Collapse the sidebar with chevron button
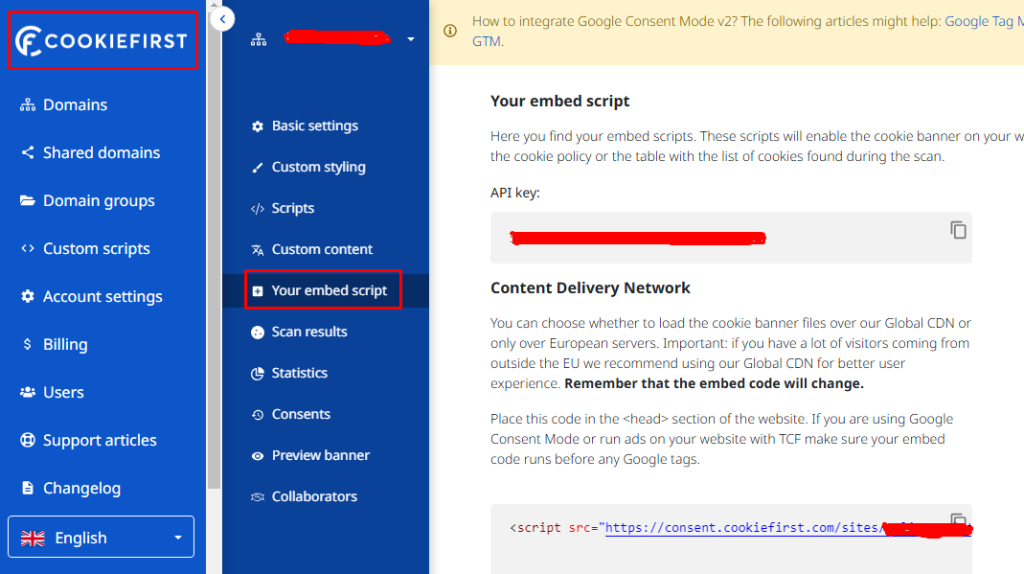 [x=224, y=18]
